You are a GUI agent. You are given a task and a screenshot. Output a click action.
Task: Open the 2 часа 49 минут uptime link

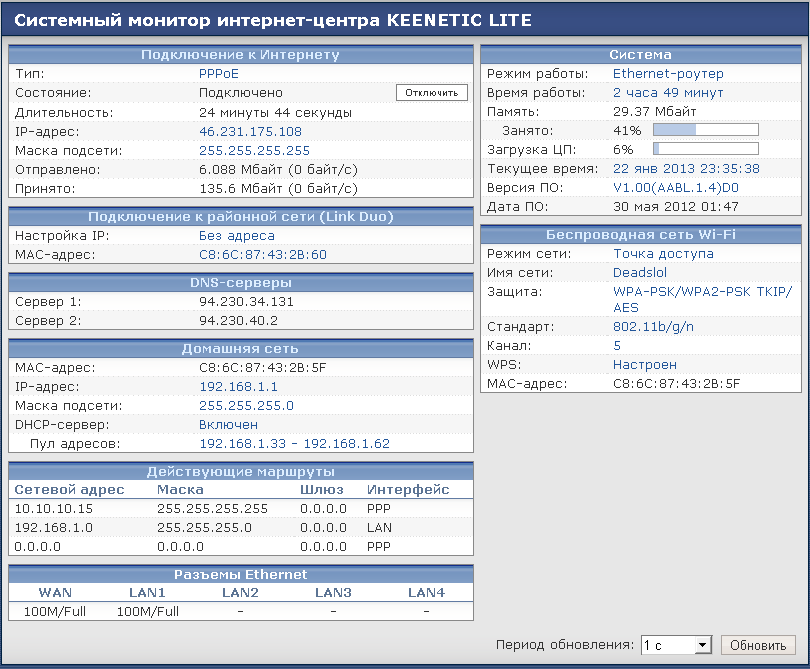click(x=667, y=93)
